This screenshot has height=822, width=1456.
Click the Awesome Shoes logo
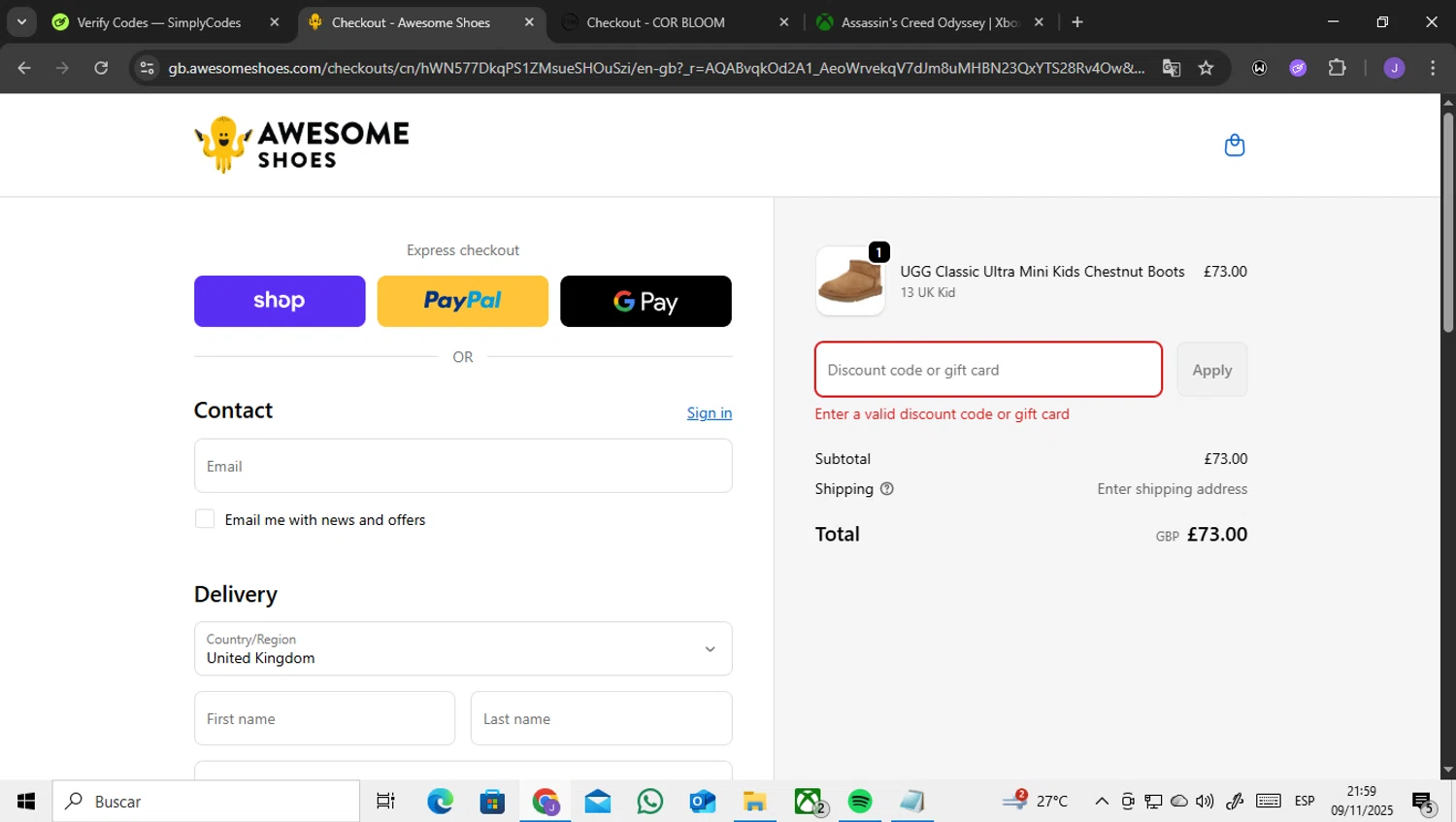(302, 145)
